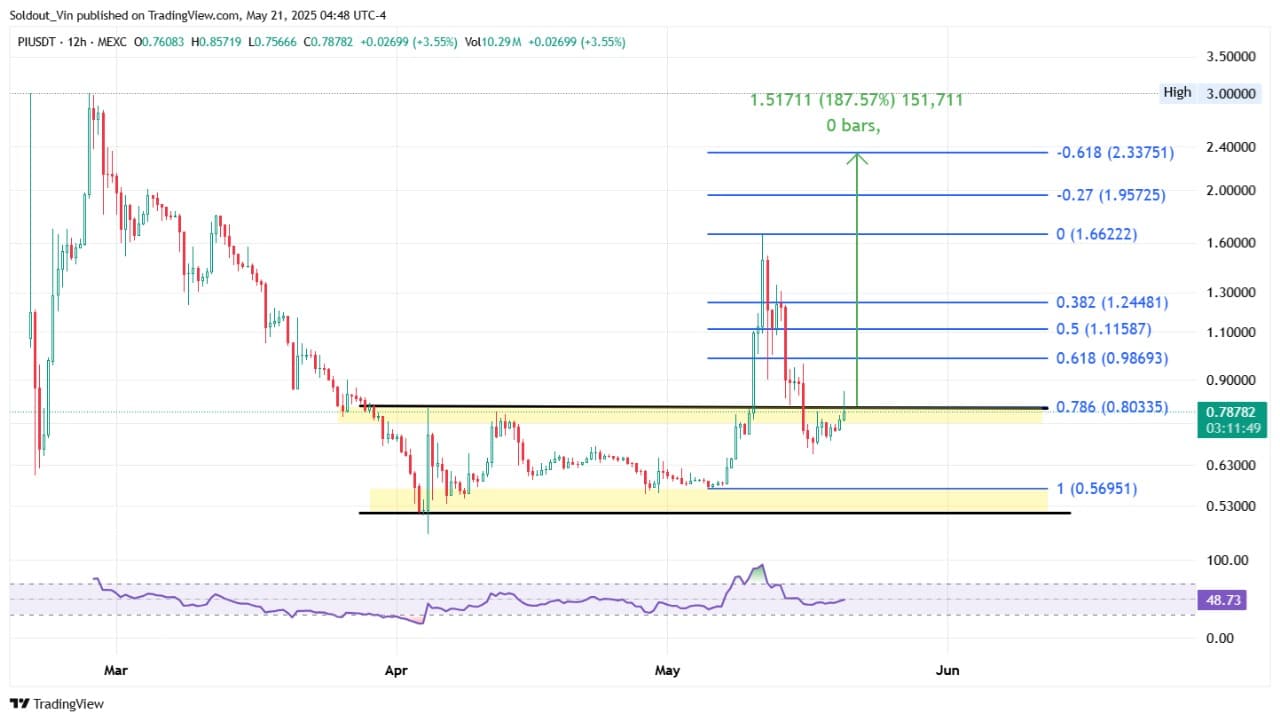Click the Apr date label on time axis

click(398, 670)
